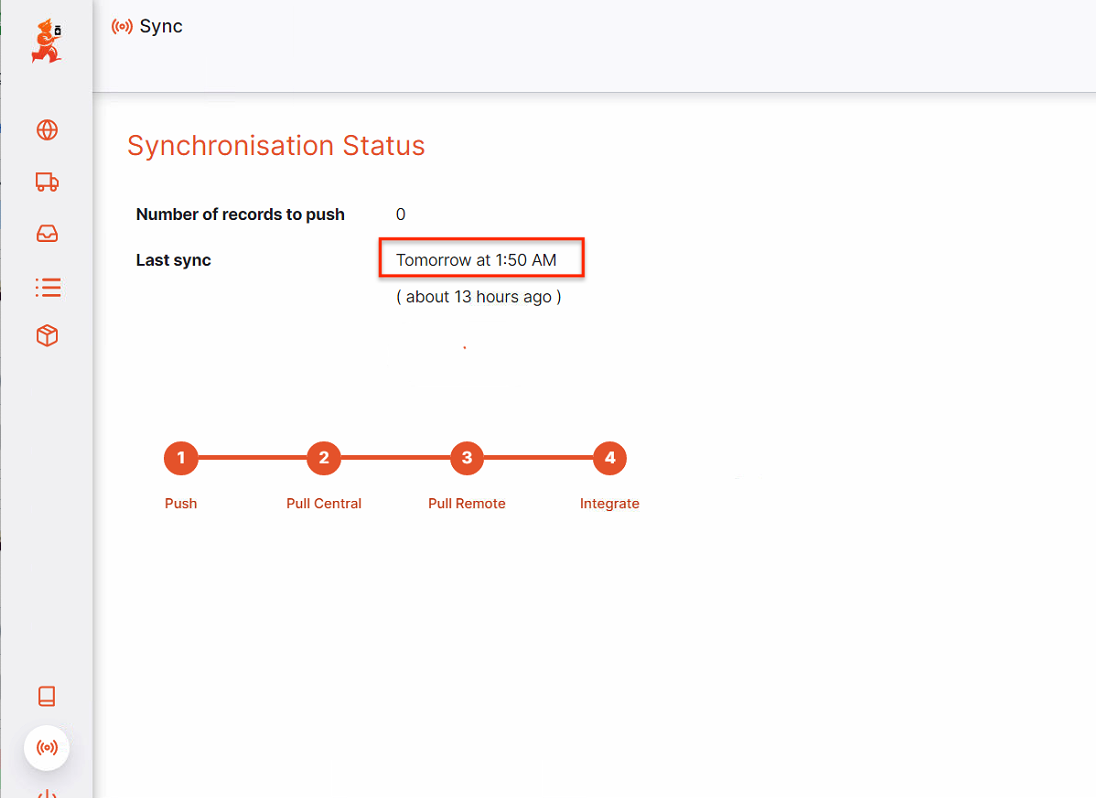Open the globe dashboard icon in sidebar
This screenshot has width=1096, height=798.
47,130
